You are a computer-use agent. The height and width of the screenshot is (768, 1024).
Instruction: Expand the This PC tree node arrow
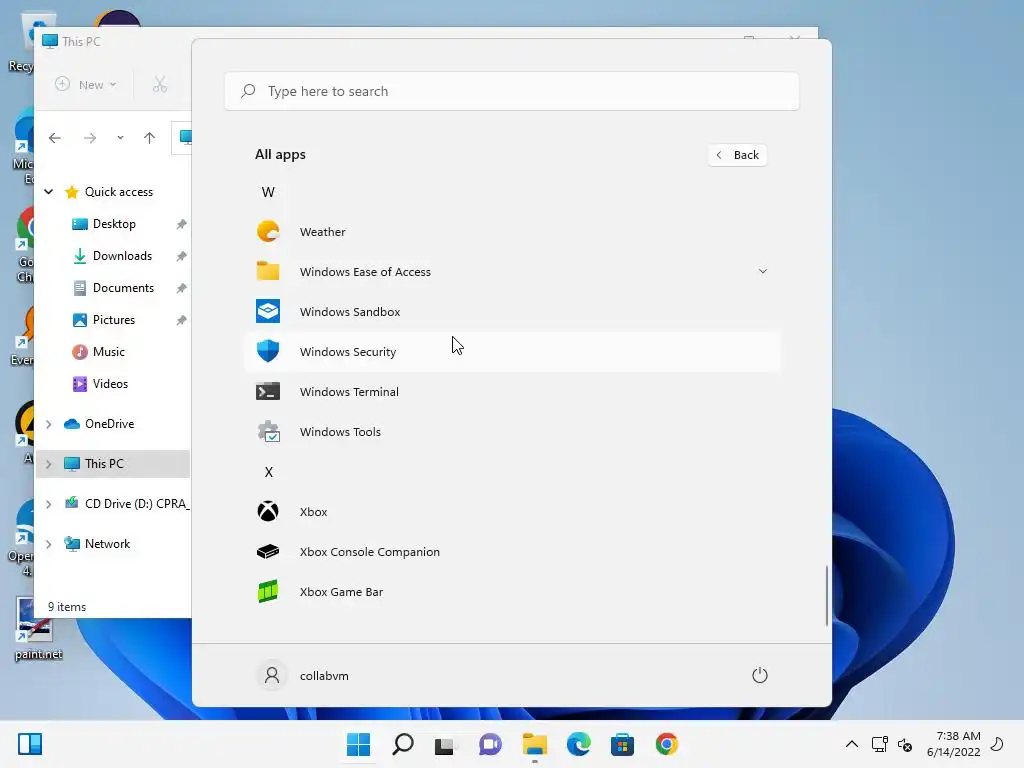pyautogui.click(x=48, y=464)
